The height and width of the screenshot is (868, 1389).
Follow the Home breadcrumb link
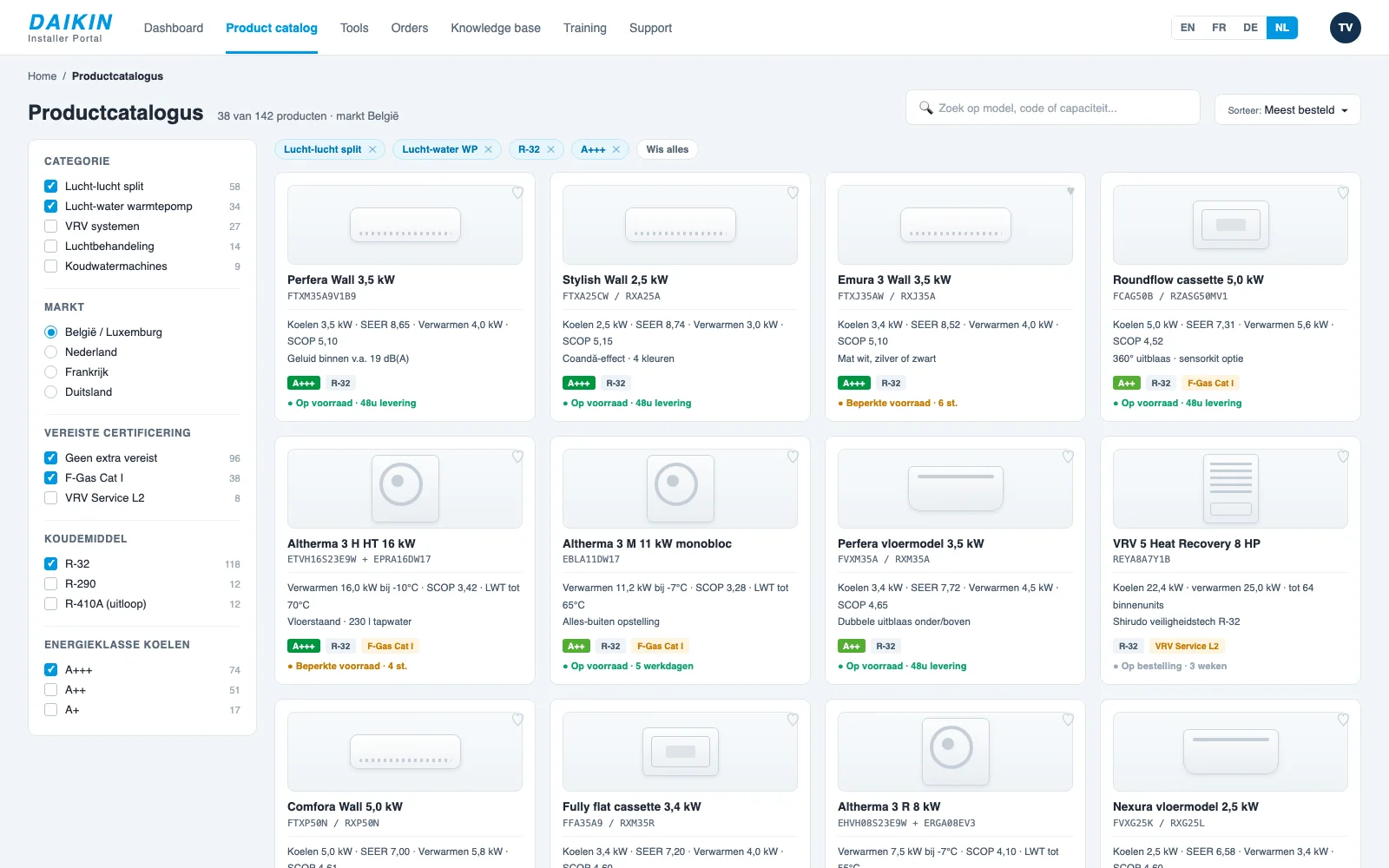(x=42, y=76)
